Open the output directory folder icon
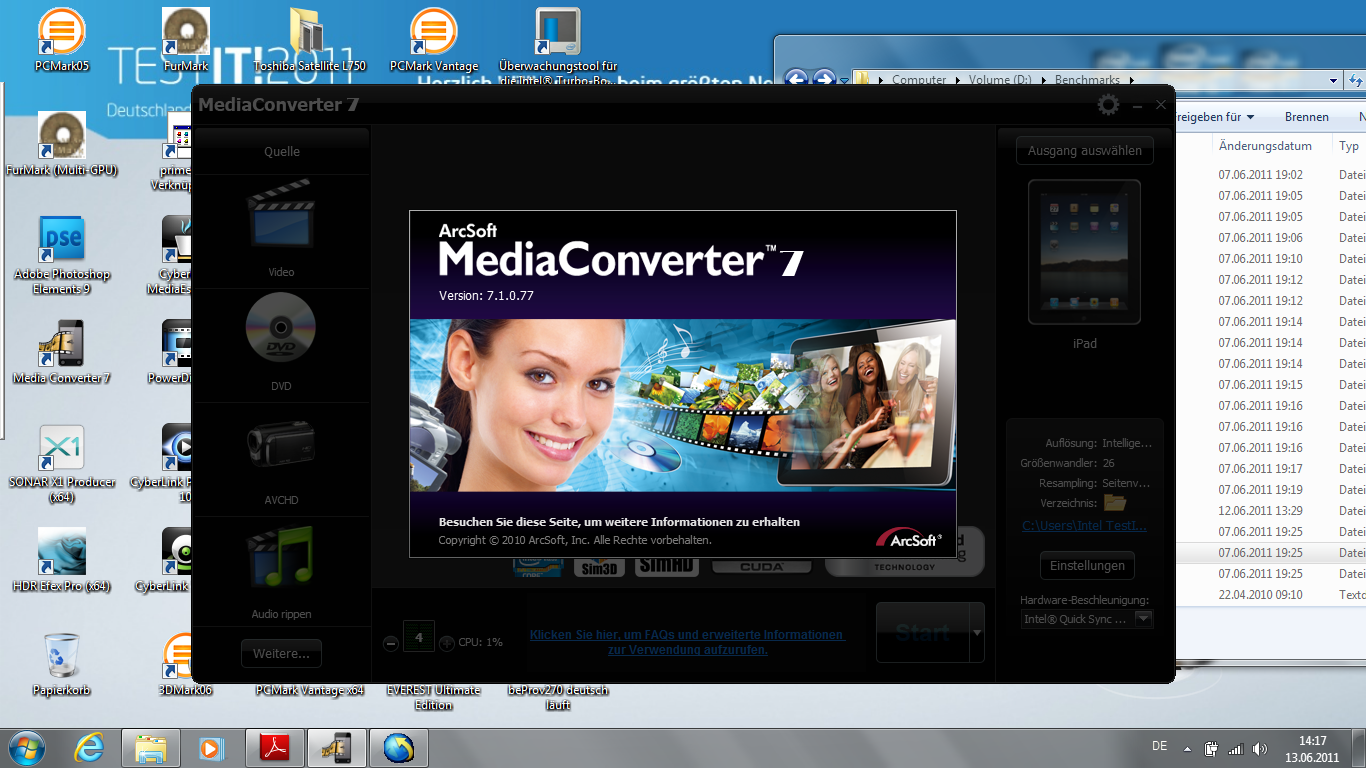The height and width of the screenshot is (768, 1366). [1115, 502]
